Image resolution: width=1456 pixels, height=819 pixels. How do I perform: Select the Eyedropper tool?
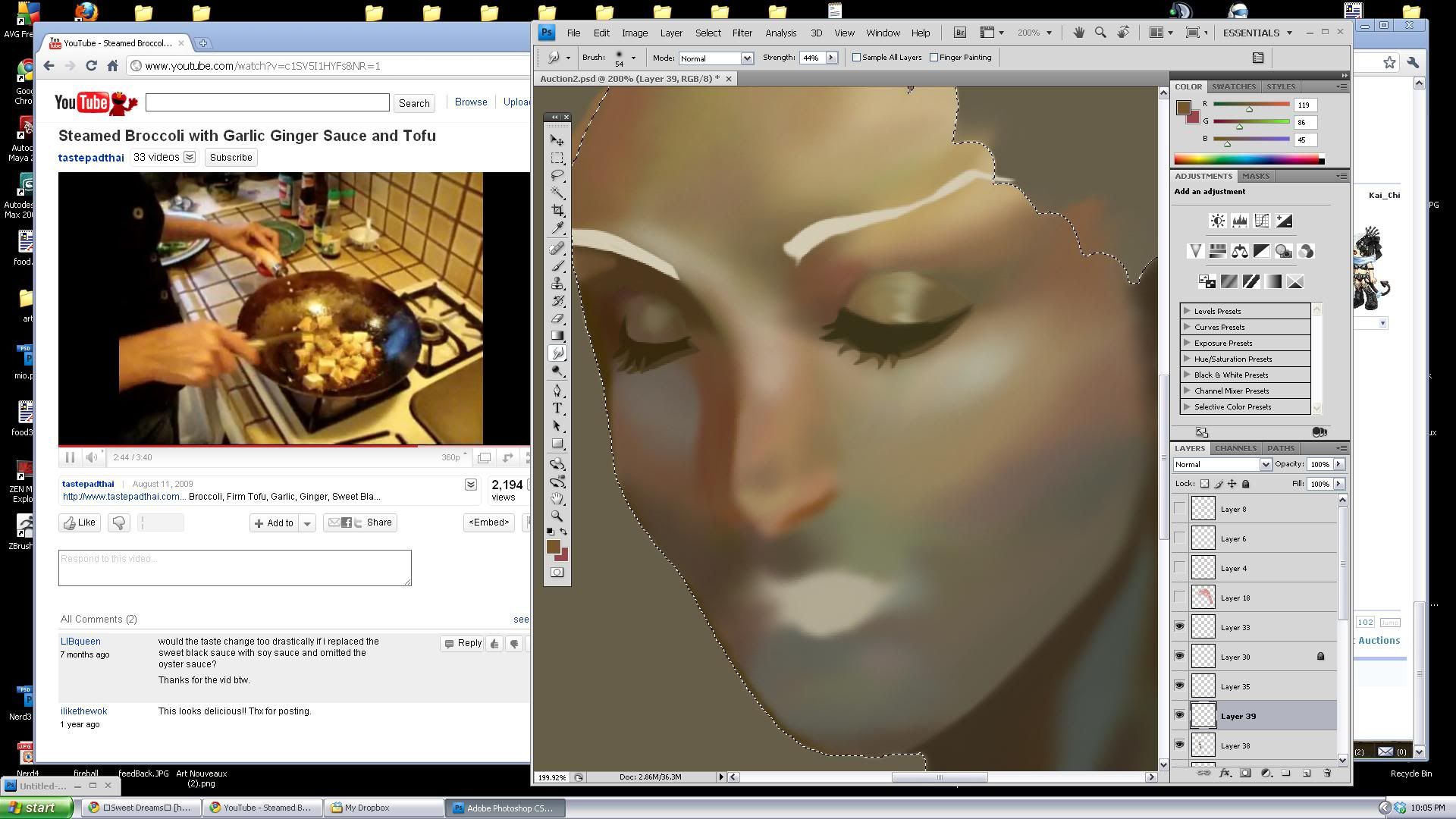[x=557, y=227]
